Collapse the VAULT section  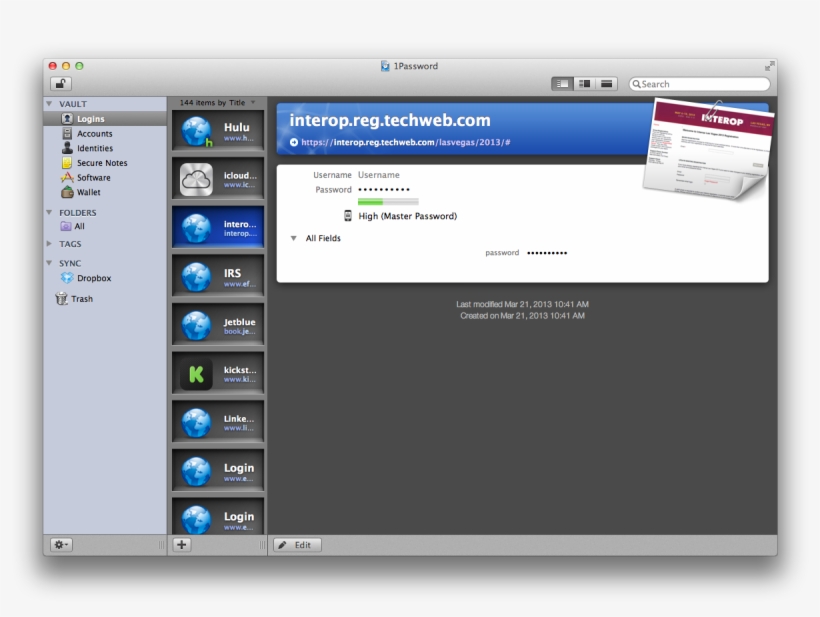[49, 104]
